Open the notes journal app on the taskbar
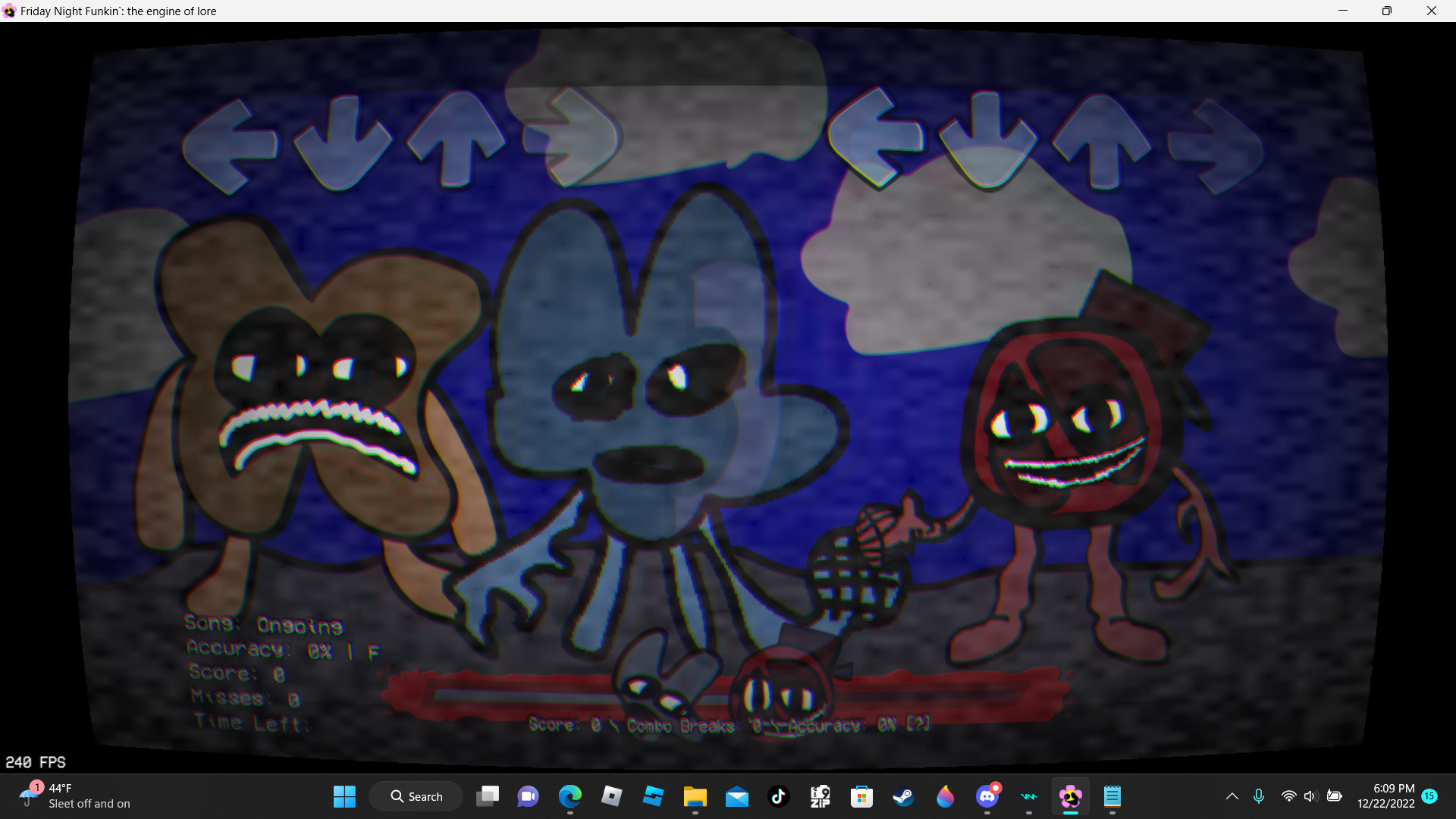The image size is (1456, 819). tap(1112, 796)
